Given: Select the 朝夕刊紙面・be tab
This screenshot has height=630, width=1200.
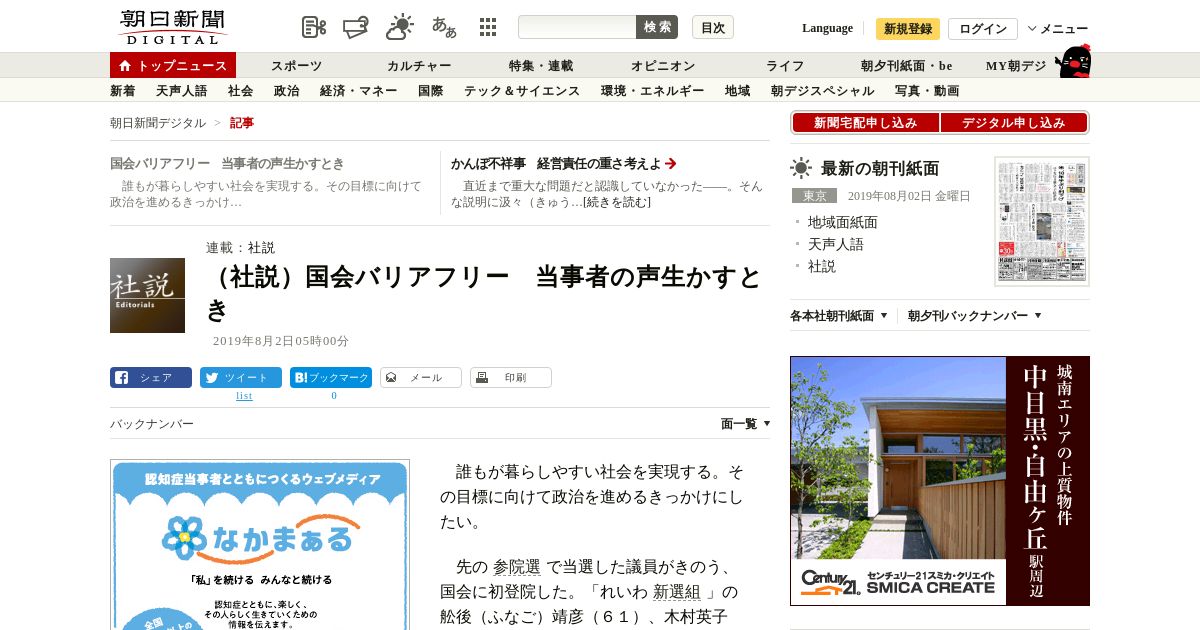Looking at the screenshot, I should click(x=907, y=66).
